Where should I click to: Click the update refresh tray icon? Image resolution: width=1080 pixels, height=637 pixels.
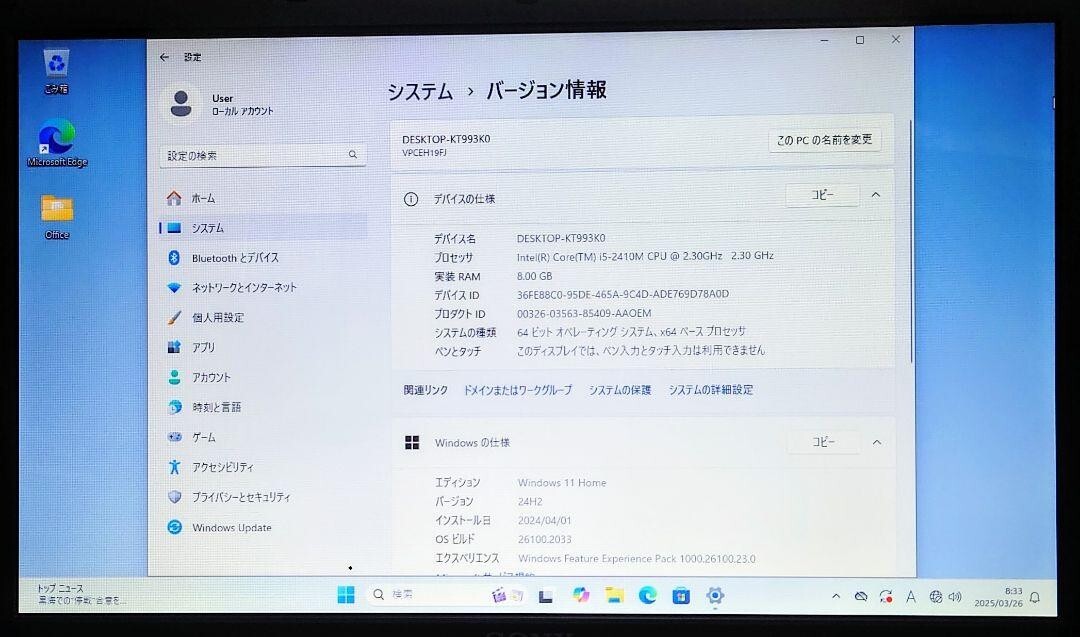[886, 597]
